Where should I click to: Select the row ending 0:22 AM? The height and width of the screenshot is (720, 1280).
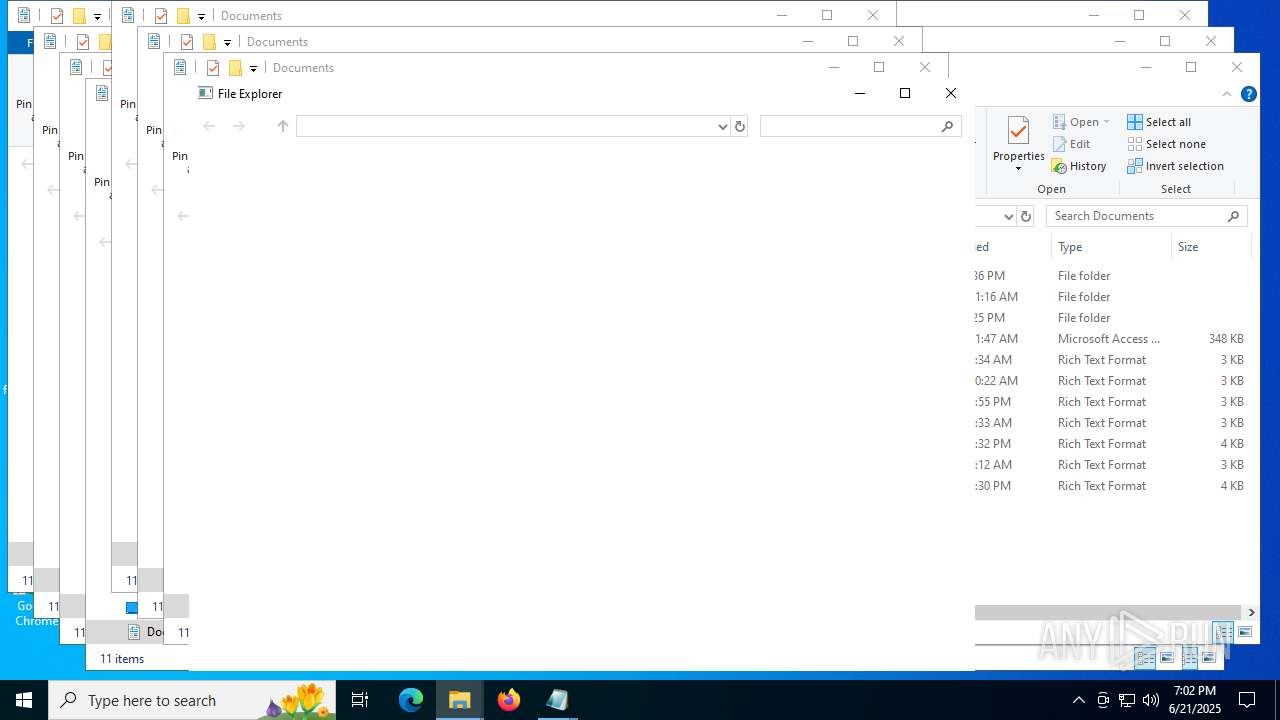[1113, 381]
